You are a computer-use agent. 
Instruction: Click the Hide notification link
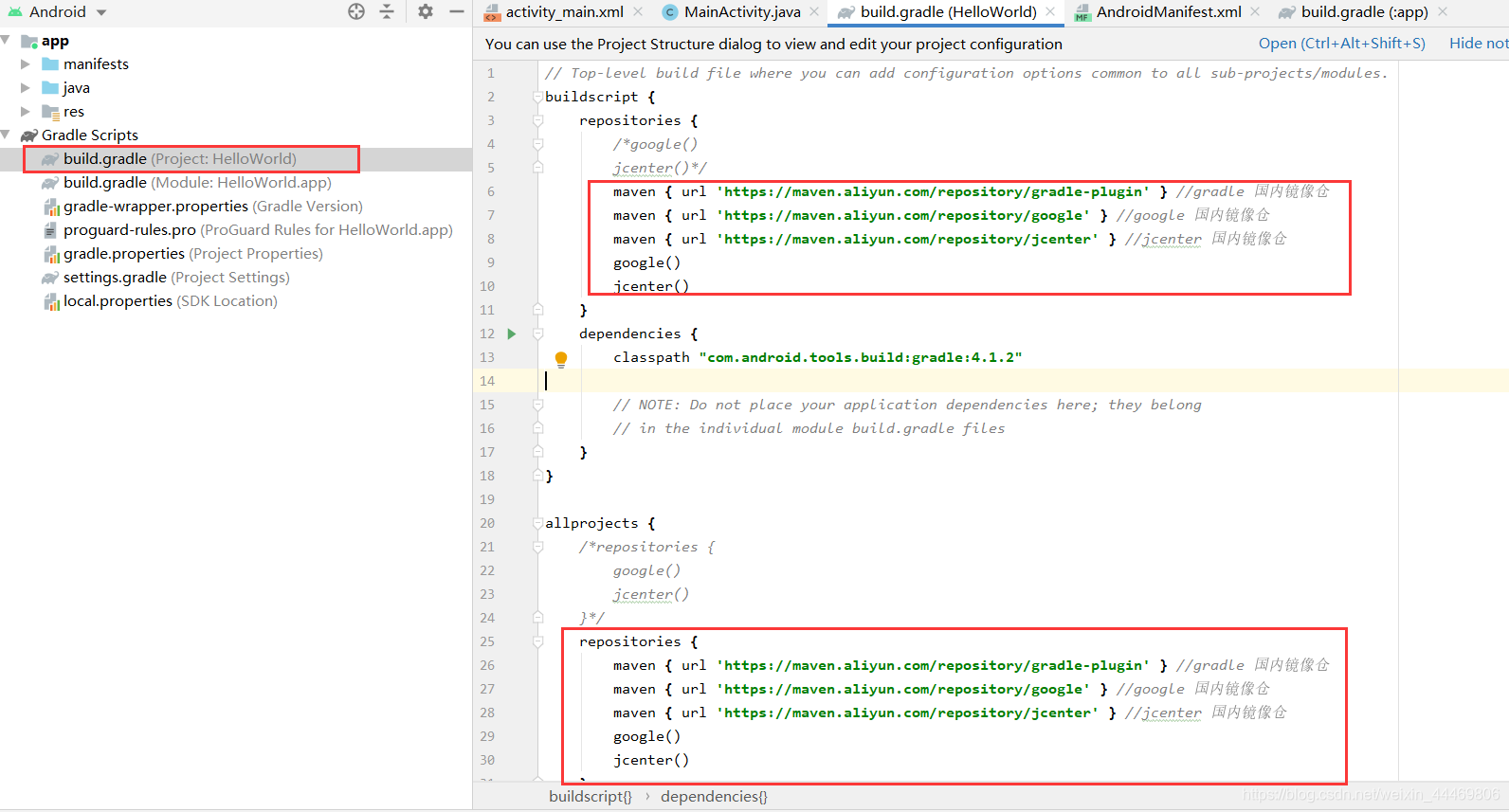click(x=1479, y=44)
